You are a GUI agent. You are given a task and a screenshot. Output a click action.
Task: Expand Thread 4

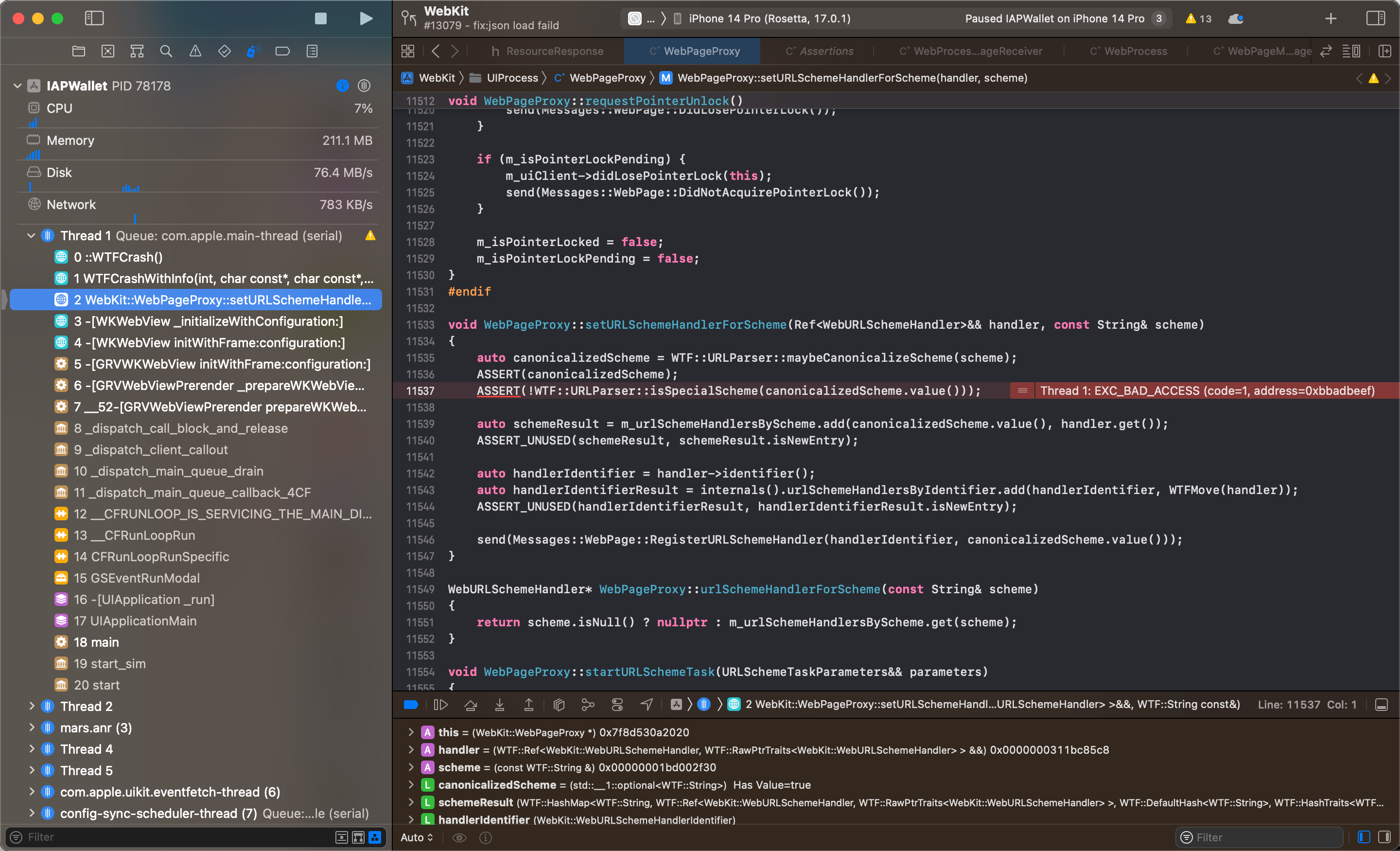coord(31,749)
